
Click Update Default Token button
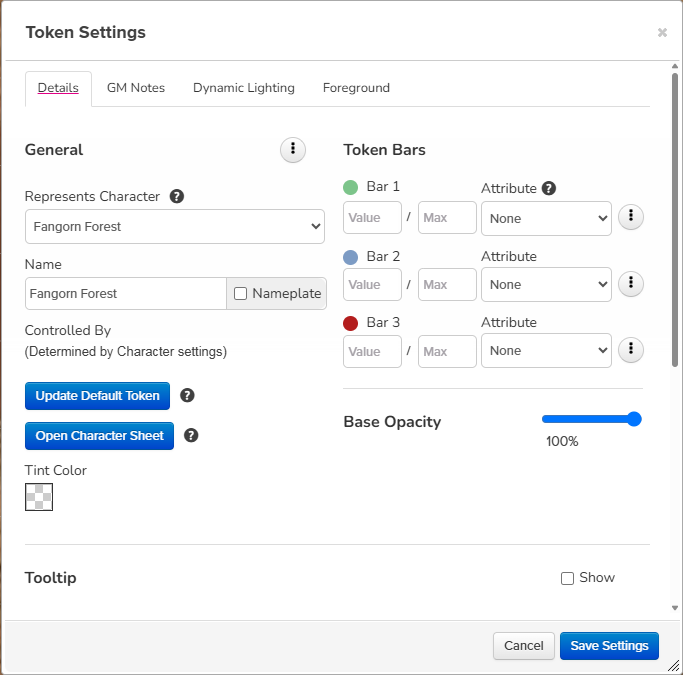point(98,396)
